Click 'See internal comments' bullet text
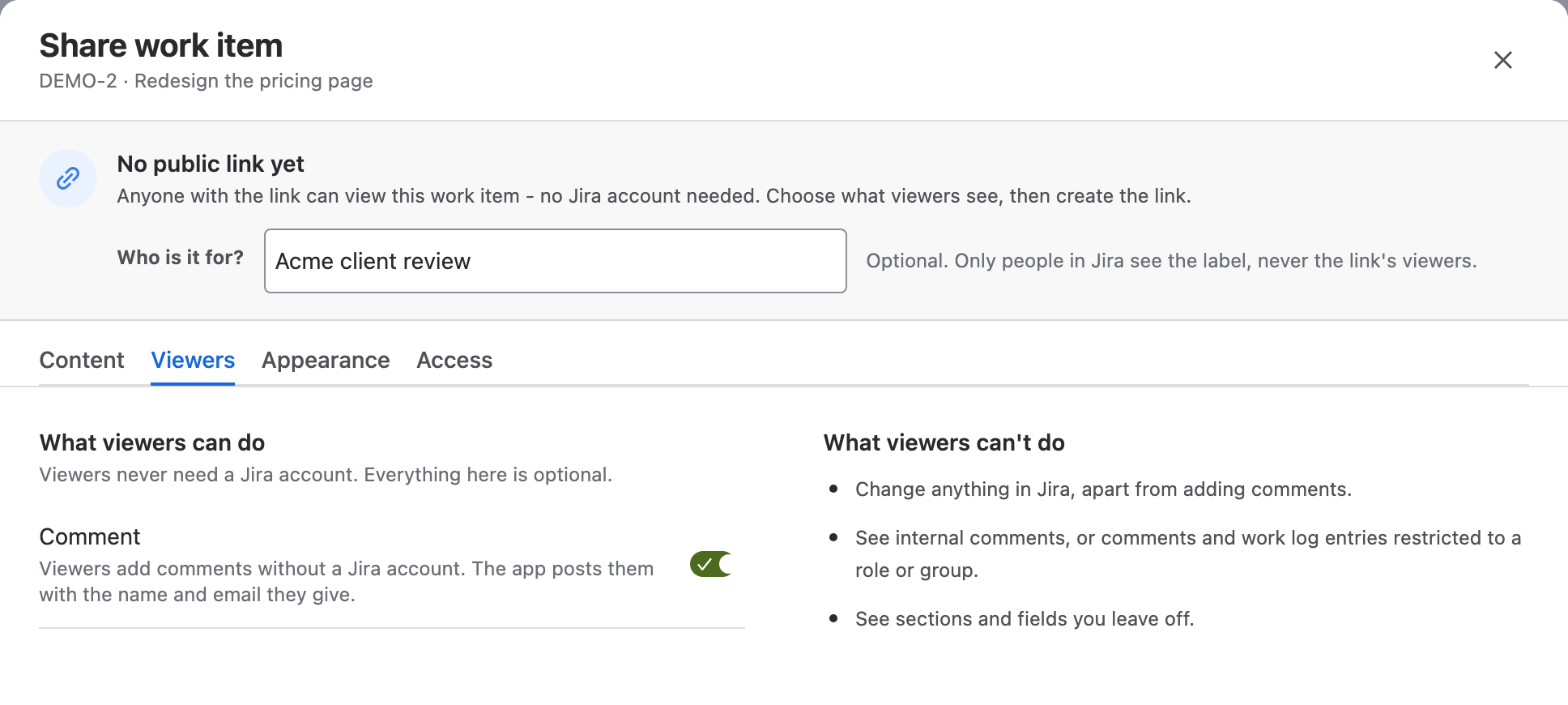 click(1188, 554)
